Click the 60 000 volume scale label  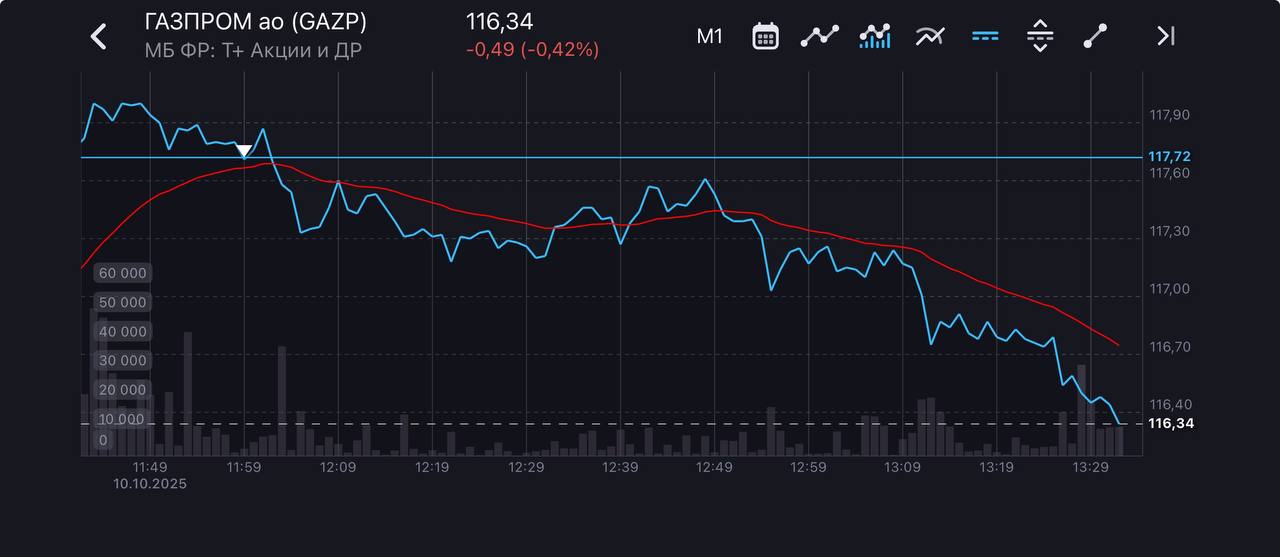point(121,273)
